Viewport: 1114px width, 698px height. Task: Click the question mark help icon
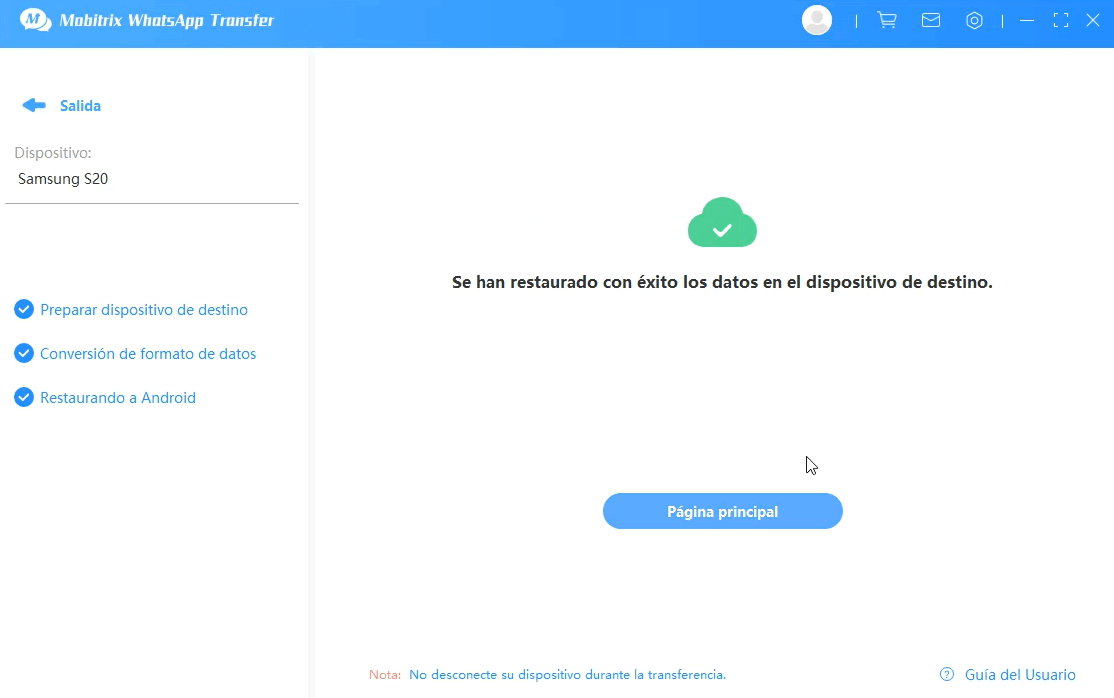[946, 674]
